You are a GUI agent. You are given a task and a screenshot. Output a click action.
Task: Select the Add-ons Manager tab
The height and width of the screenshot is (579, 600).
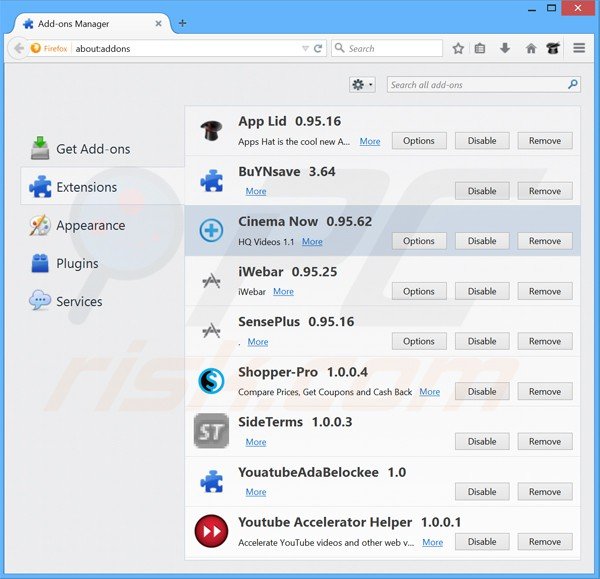coord(92,24)
